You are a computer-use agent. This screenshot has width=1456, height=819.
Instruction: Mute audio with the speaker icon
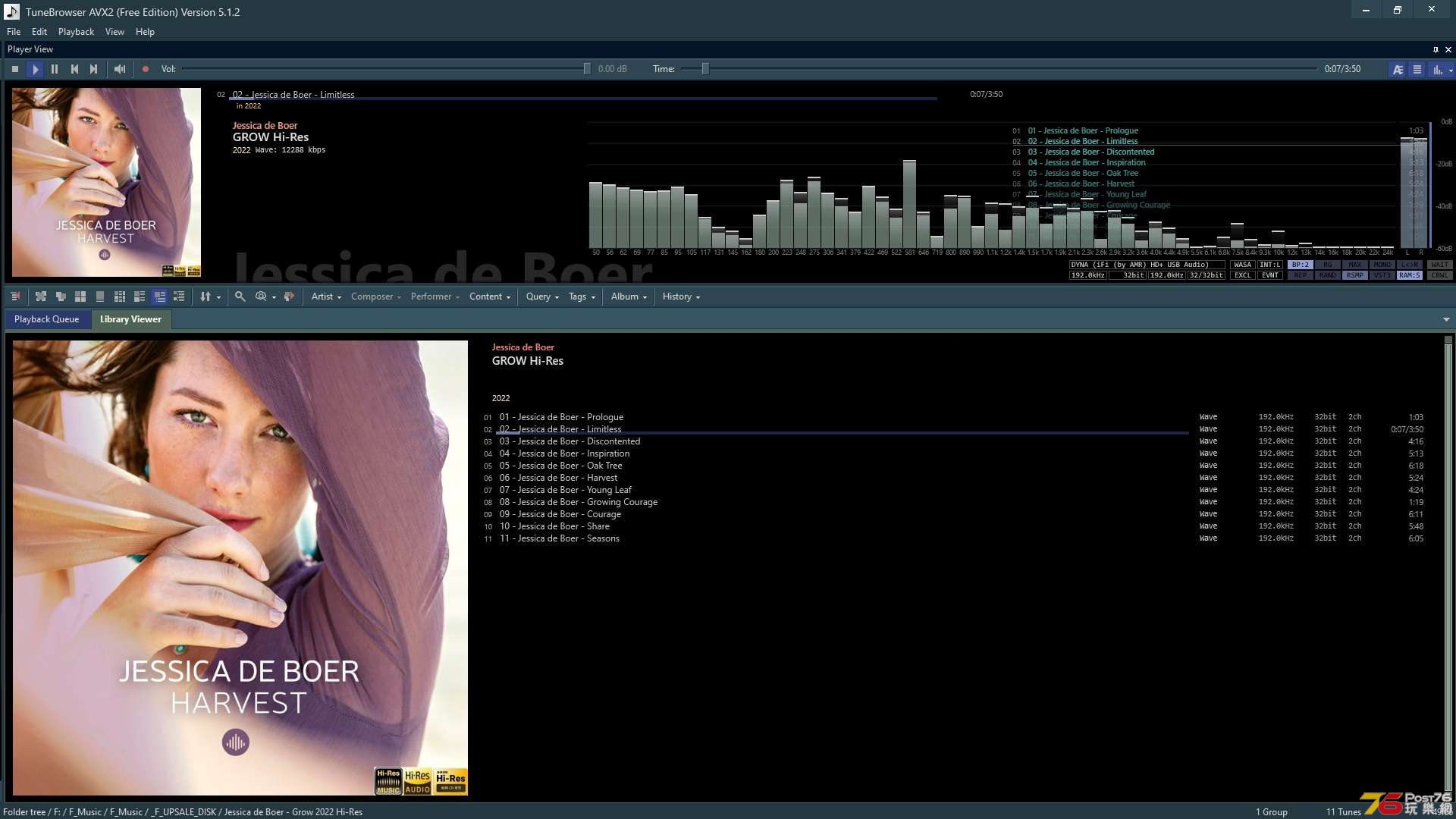pos(120,69)
